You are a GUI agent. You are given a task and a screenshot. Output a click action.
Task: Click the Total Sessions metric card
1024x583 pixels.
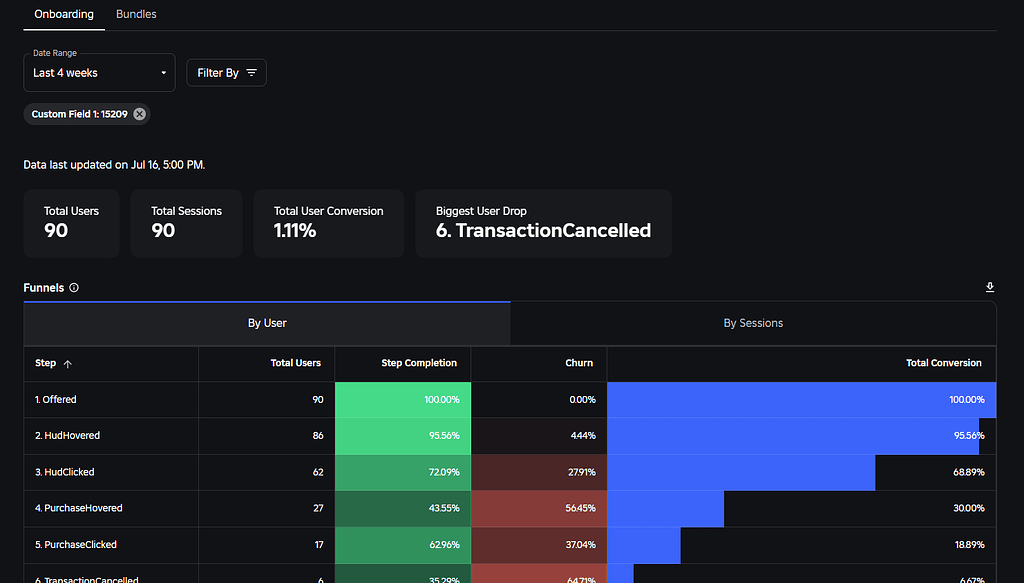click(186, 223)
